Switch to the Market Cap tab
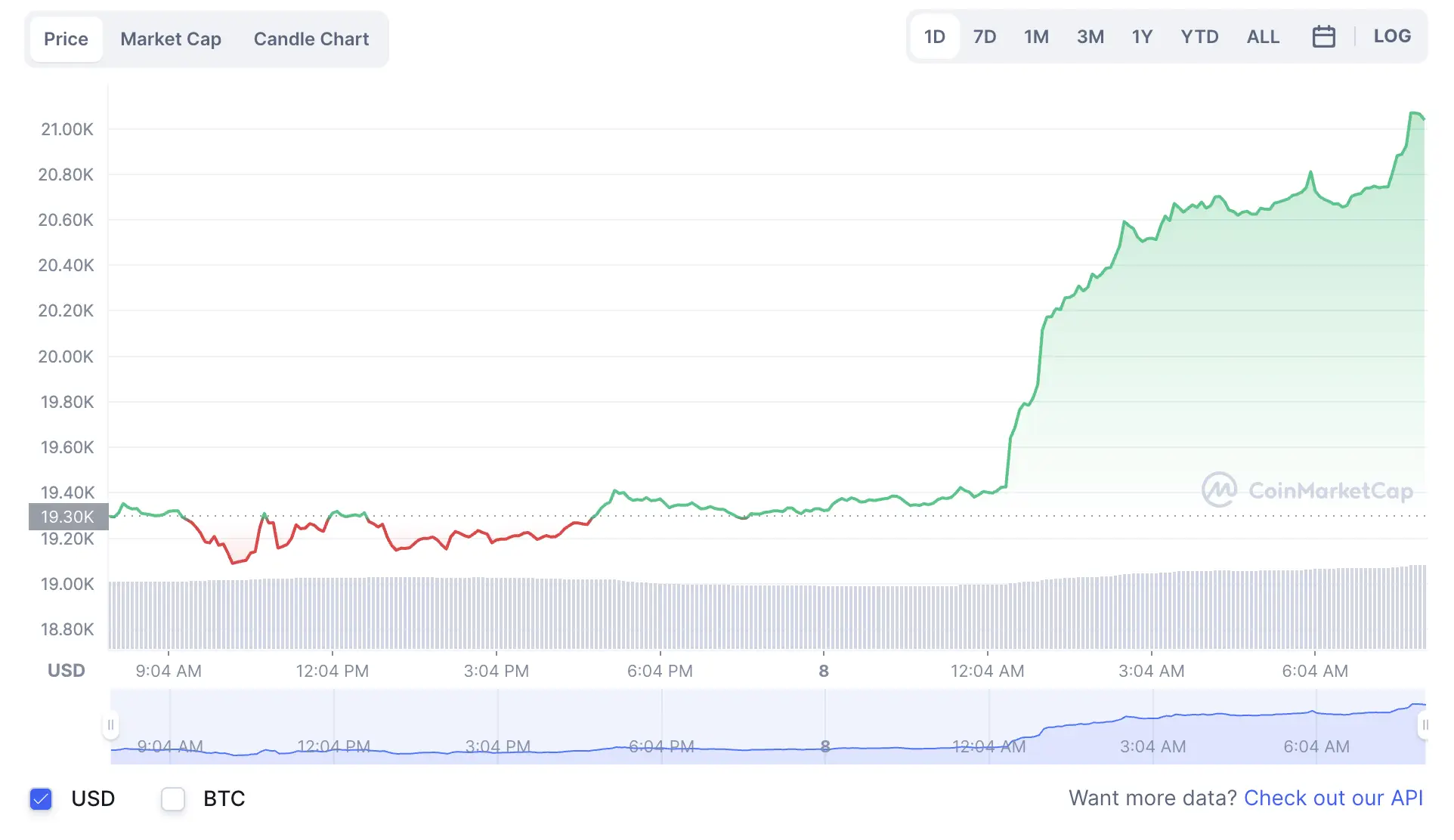Image resolution: width=1454 pixels, height=840 pixels. pyautogui.click(x=171, y=39)
